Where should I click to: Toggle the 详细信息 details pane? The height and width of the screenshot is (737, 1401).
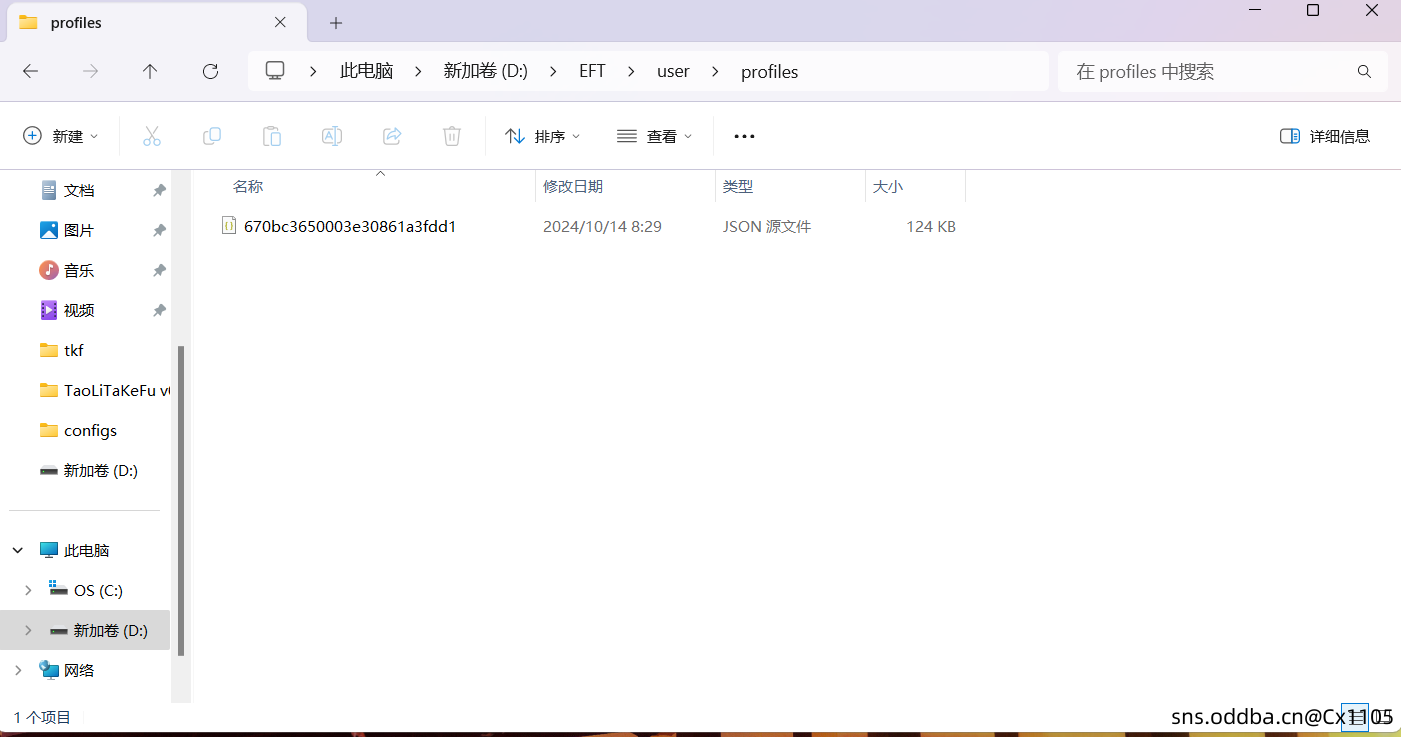click(x=1325, y=136)
